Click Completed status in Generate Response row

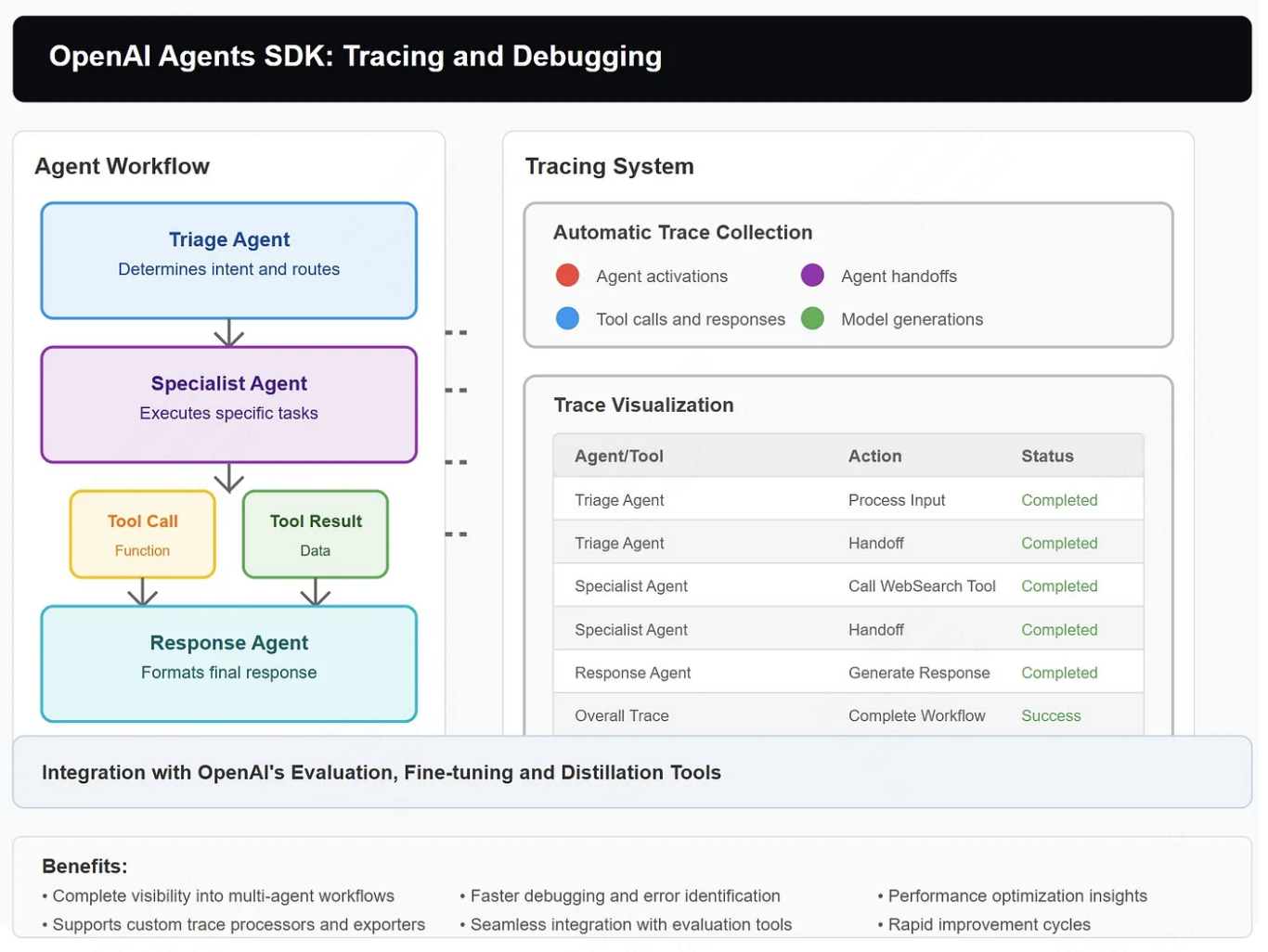point(1059,673)
